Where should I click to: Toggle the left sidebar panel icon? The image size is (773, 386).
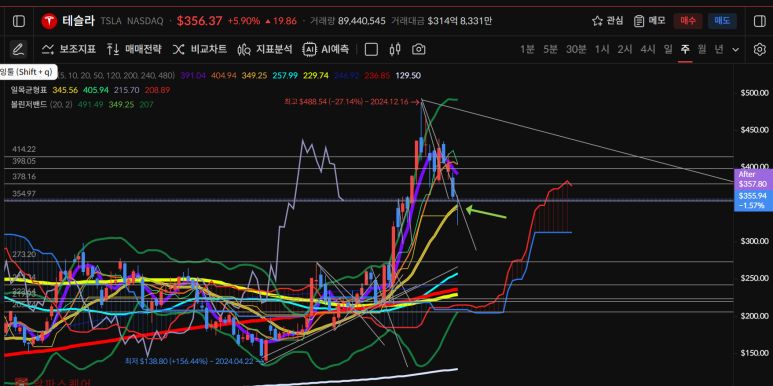pos(19,21)
